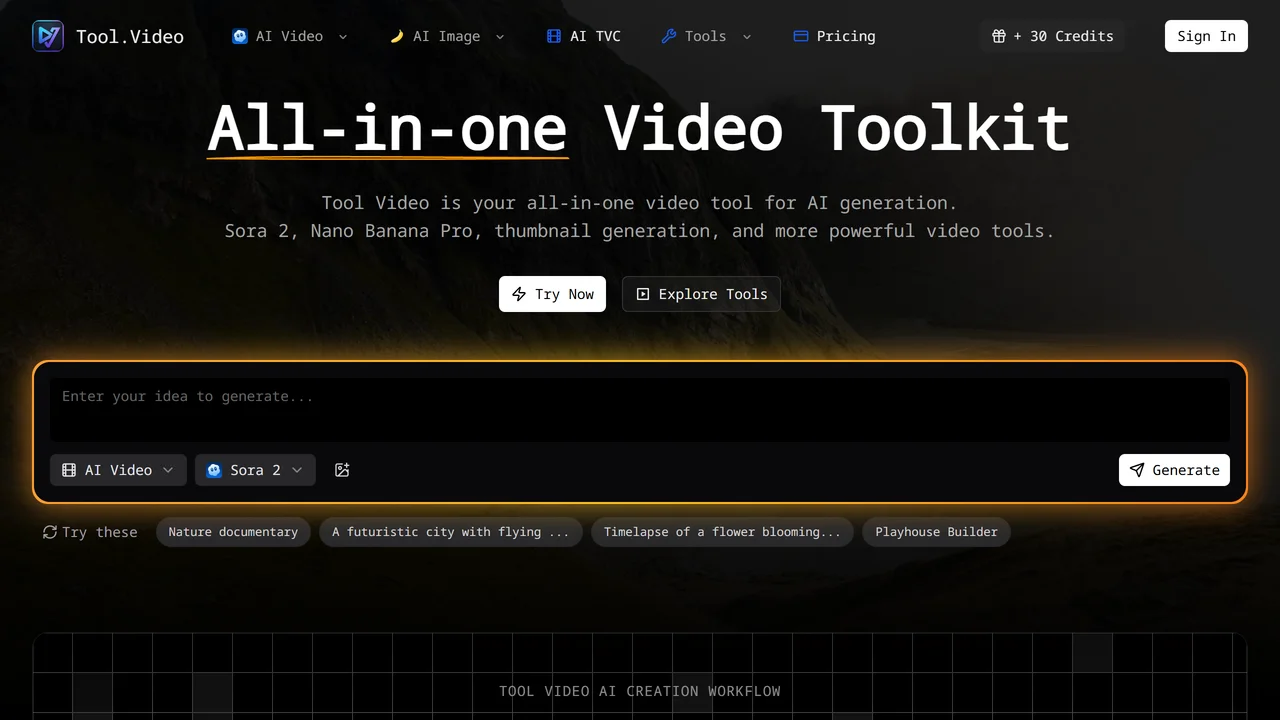Click the refresh icon beside Try these
This screenshot has width=1280, height=720.
[x=50, y=532]
